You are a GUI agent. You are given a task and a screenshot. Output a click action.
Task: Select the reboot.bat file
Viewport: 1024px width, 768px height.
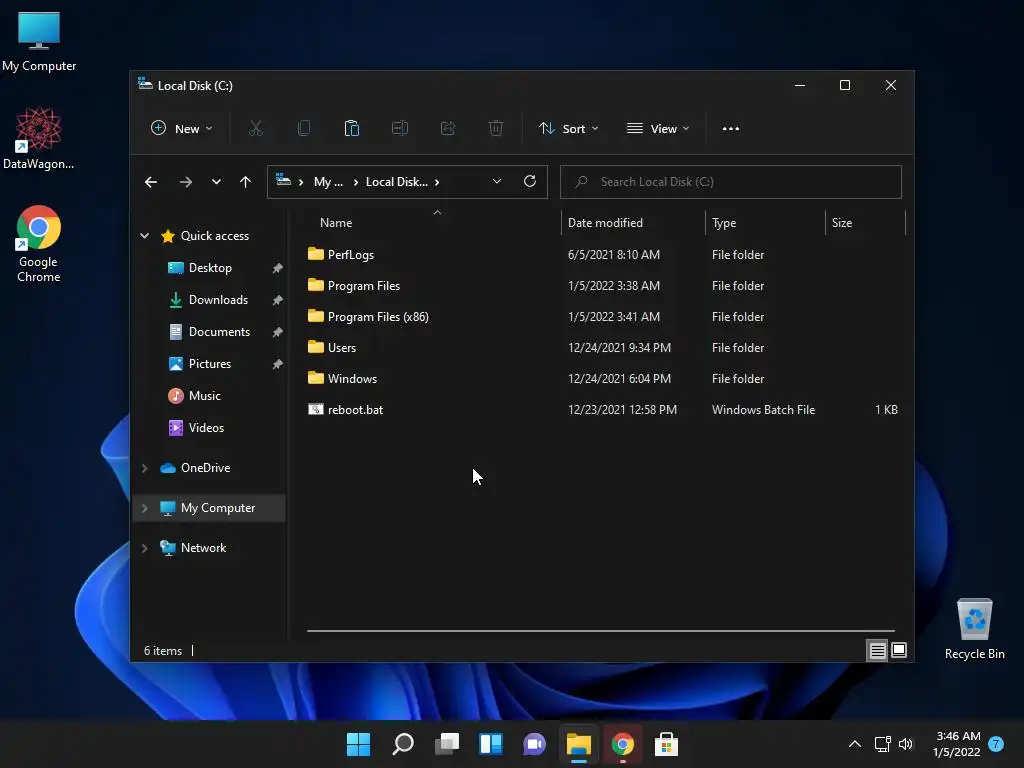click(601, 409)
